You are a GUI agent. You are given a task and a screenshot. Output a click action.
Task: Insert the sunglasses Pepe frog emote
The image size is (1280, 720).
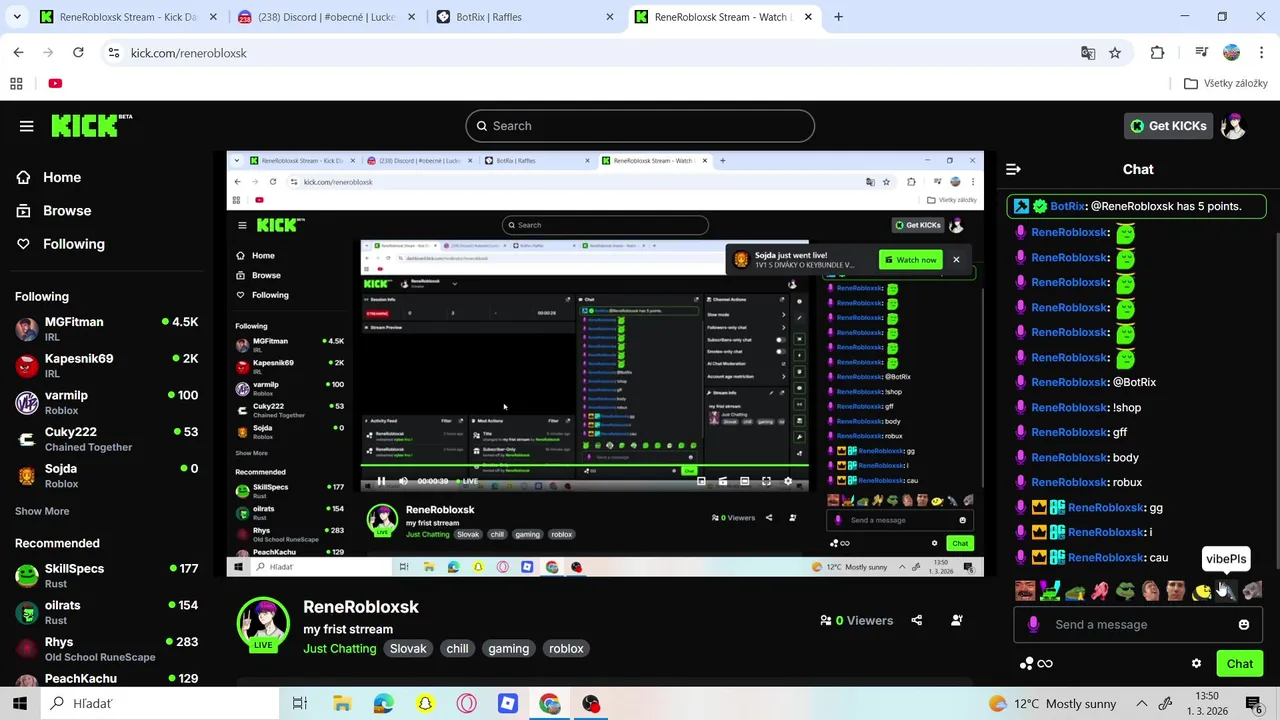click(x=1125, y=591)
